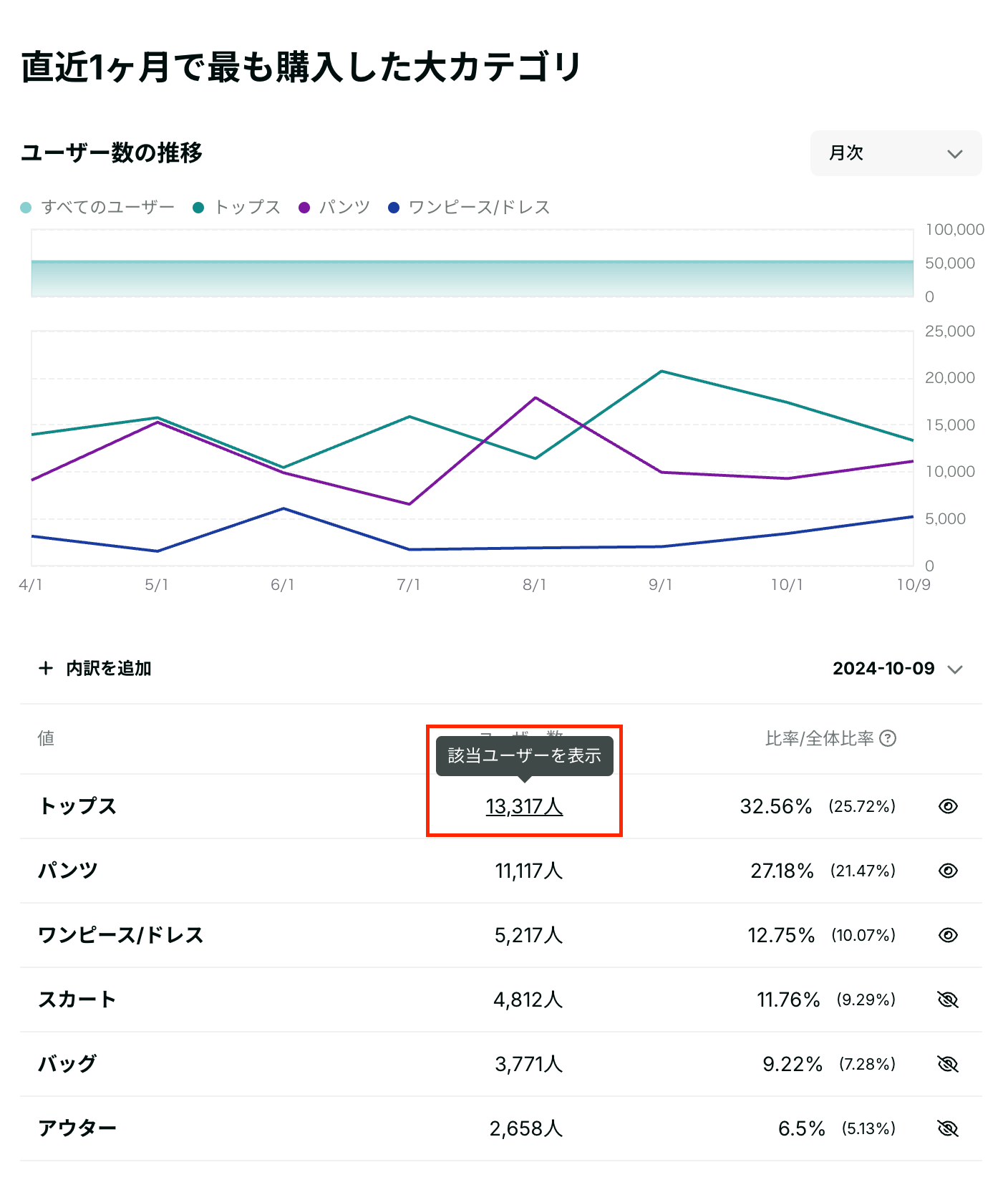The width and height of the screenshot is (1008, 1200).
Task: Click the 11.76% ratio value
Action: 788,1000
